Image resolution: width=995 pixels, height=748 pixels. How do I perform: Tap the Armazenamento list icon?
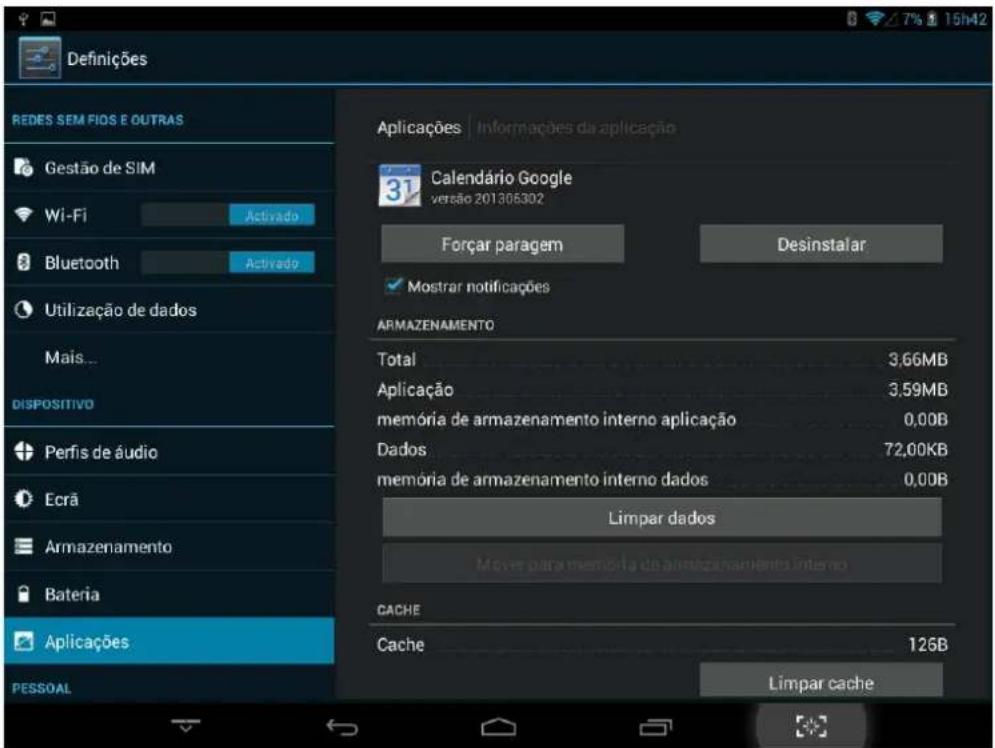click(x=23, y=546)
